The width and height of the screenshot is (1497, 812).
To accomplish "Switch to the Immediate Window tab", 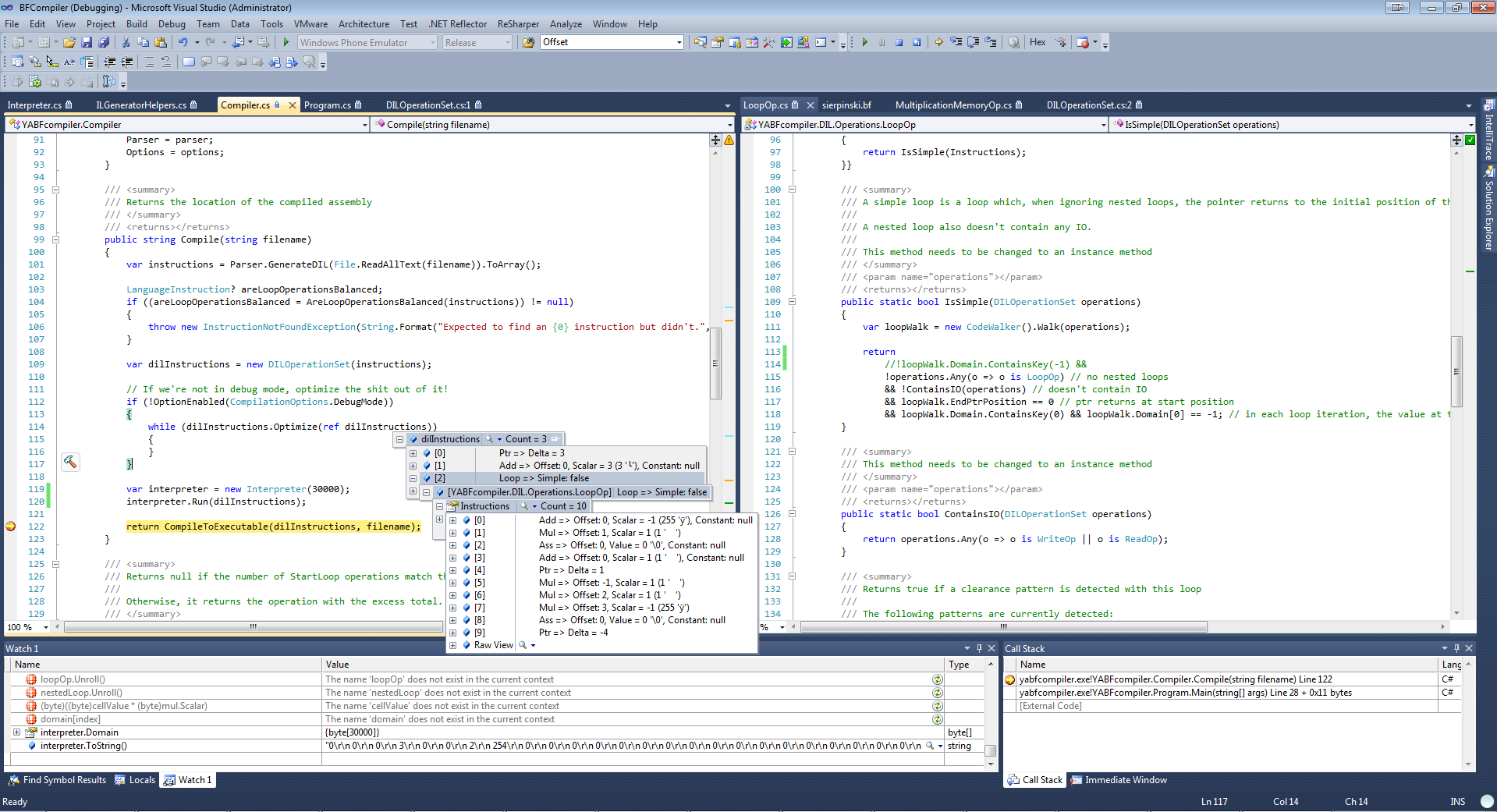I will pos(1119,780).
